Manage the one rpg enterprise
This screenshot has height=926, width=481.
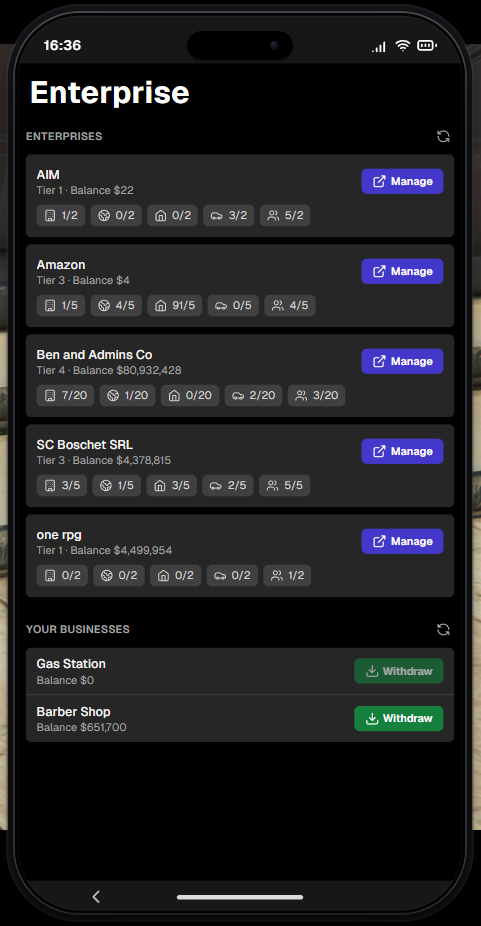click(402, 541)
